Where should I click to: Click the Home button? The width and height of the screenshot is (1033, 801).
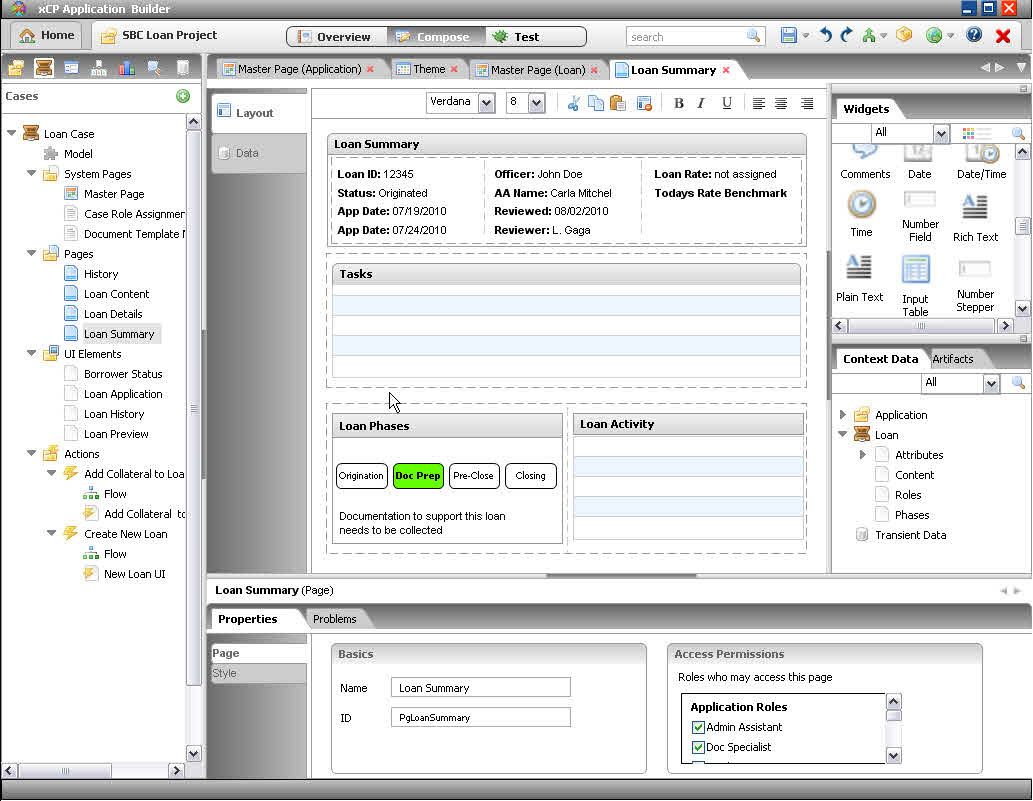click(46, 36)
